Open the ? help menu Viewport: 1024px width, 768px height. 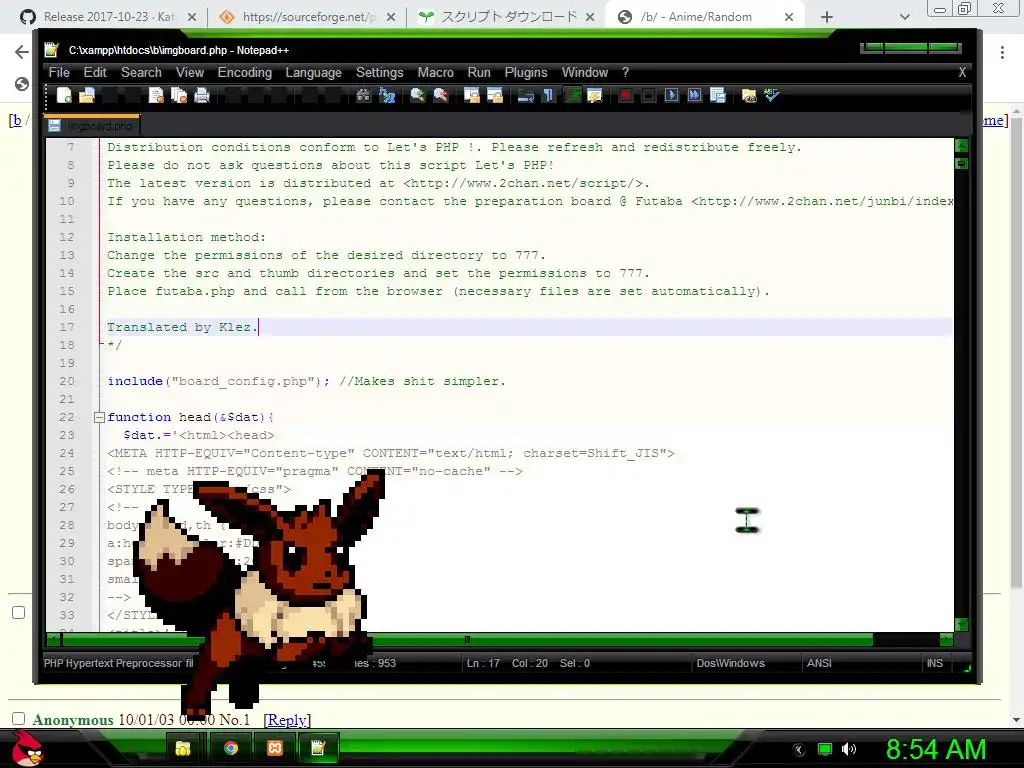tap(625, 72)
